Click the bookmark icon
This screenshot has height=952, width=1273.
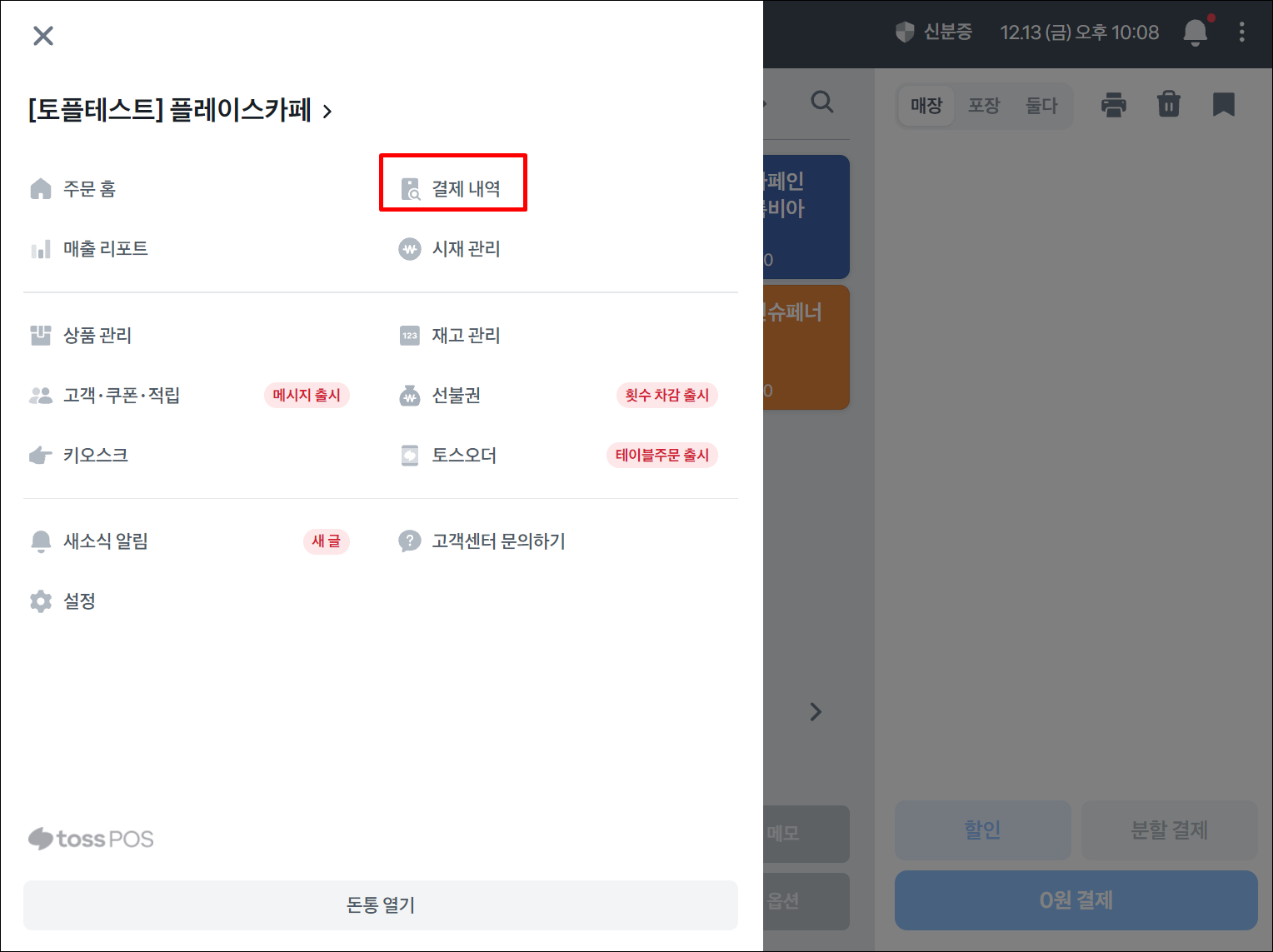(x=1223, y=105)
